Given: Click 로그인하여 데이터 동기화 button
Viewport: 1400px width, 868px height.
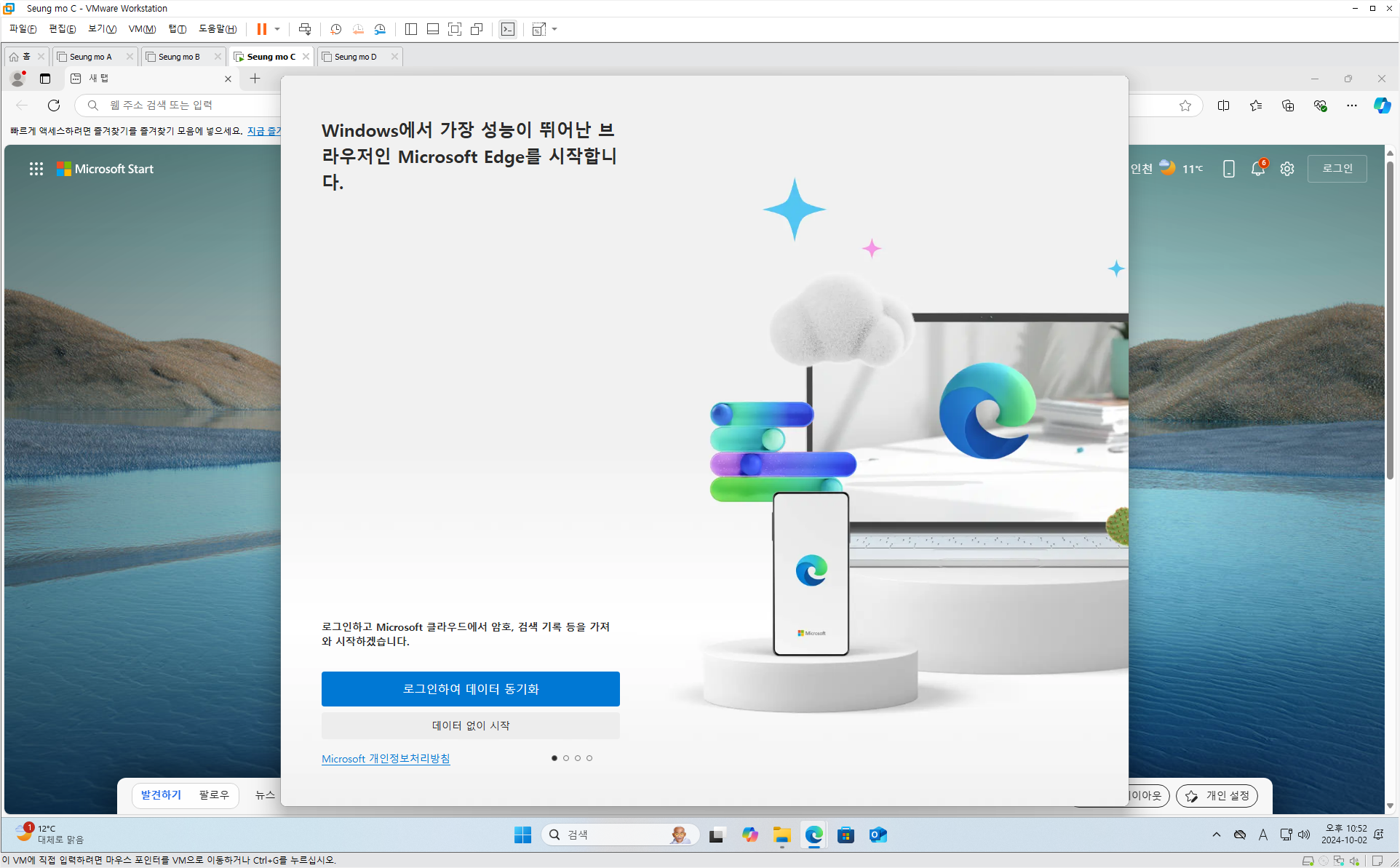Looking at the screenshot, I should 470,688.
